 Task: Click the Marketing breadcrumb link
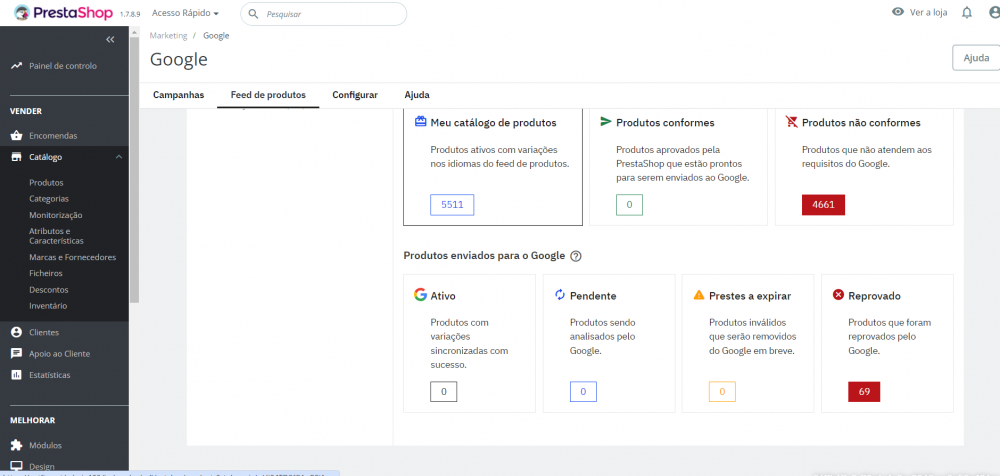click(x=168, y=36)
